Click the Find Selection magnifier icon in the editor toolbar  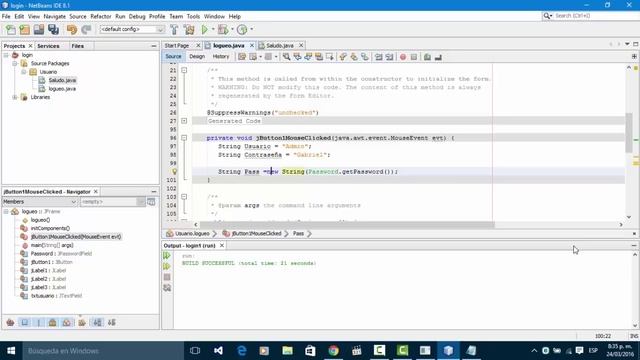pos(287,57)
